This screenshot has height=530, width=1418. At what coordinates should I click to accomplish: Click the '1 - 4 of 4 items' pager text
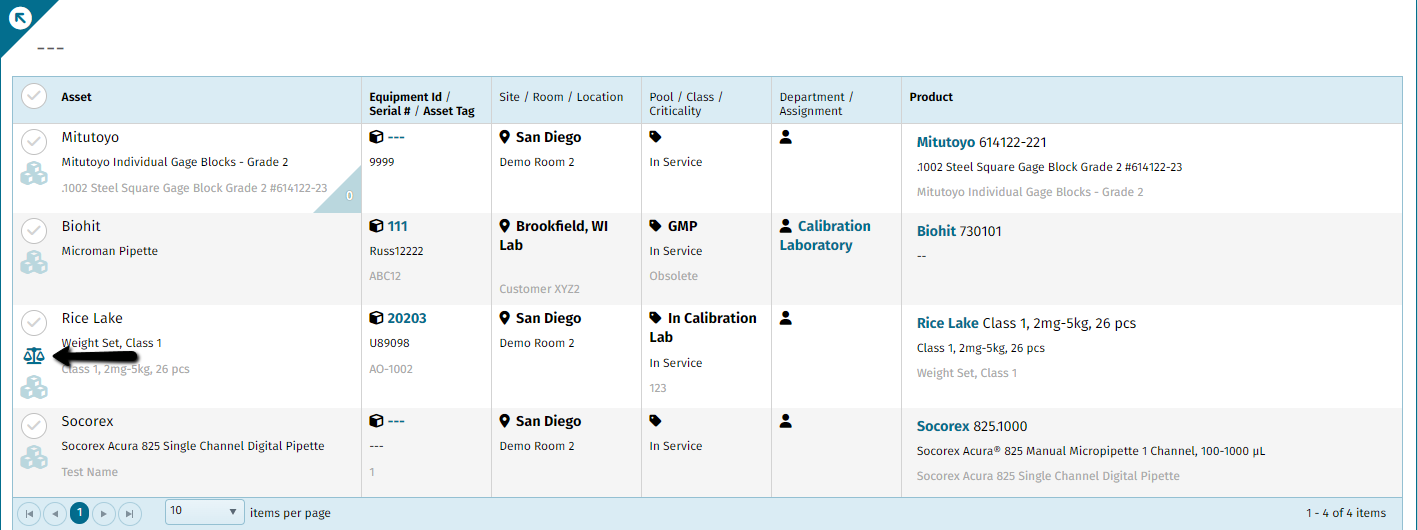1346,513
